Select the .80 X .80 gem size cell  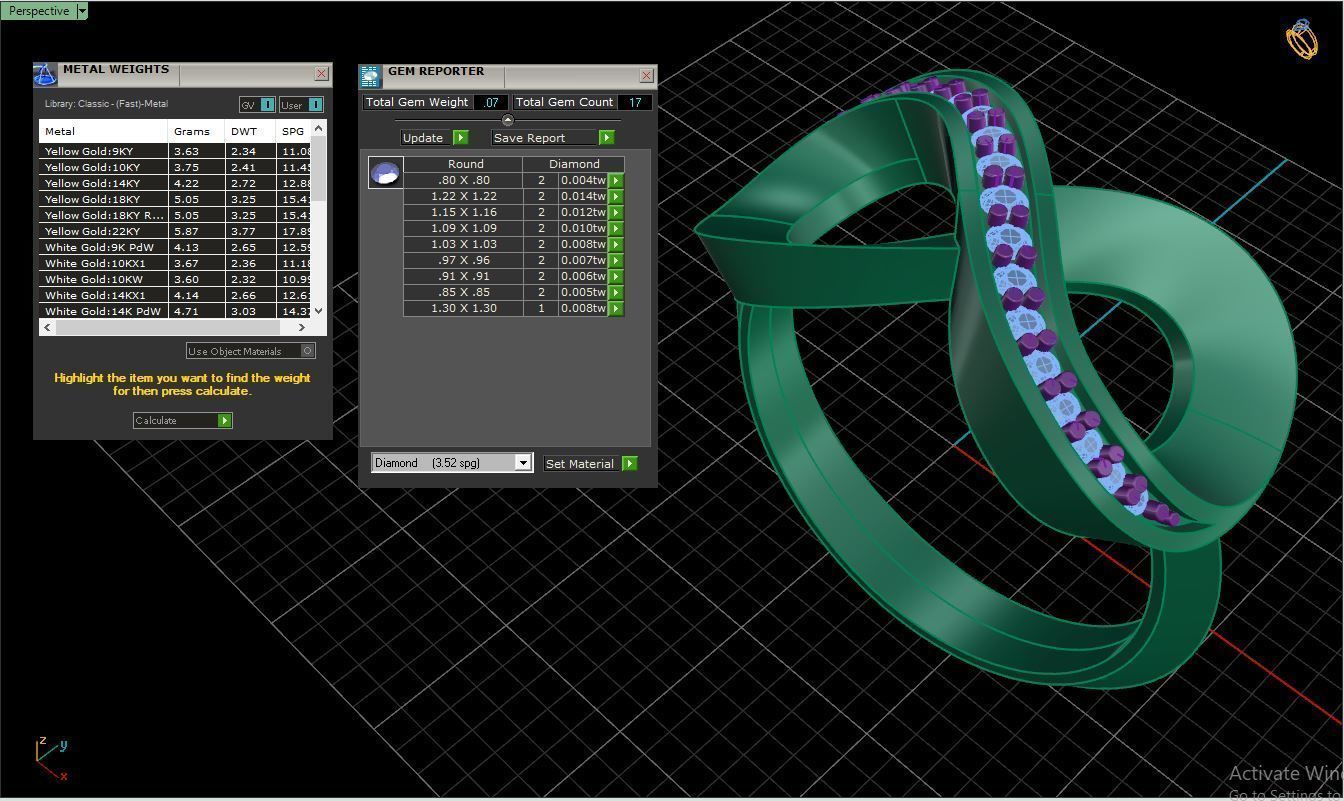pos(463,180)
